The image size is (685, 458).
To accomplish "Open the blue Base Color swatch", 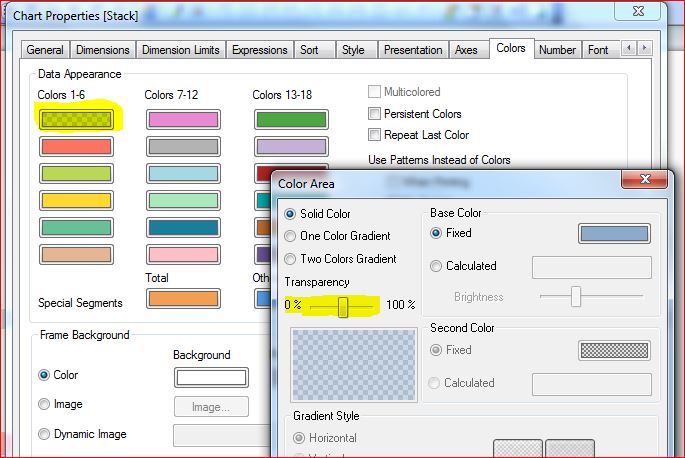I will tap(614, 234).
